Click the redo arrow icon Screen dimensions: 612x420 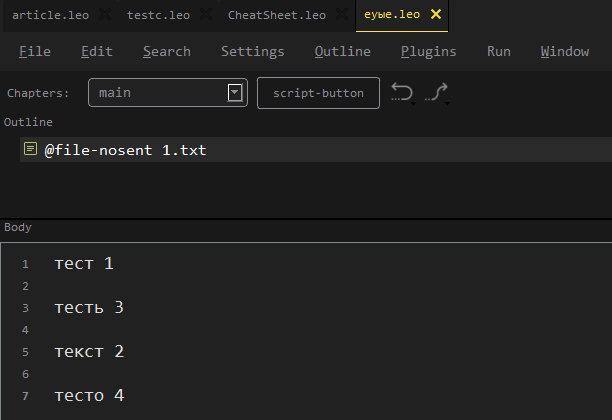point(436,93)
